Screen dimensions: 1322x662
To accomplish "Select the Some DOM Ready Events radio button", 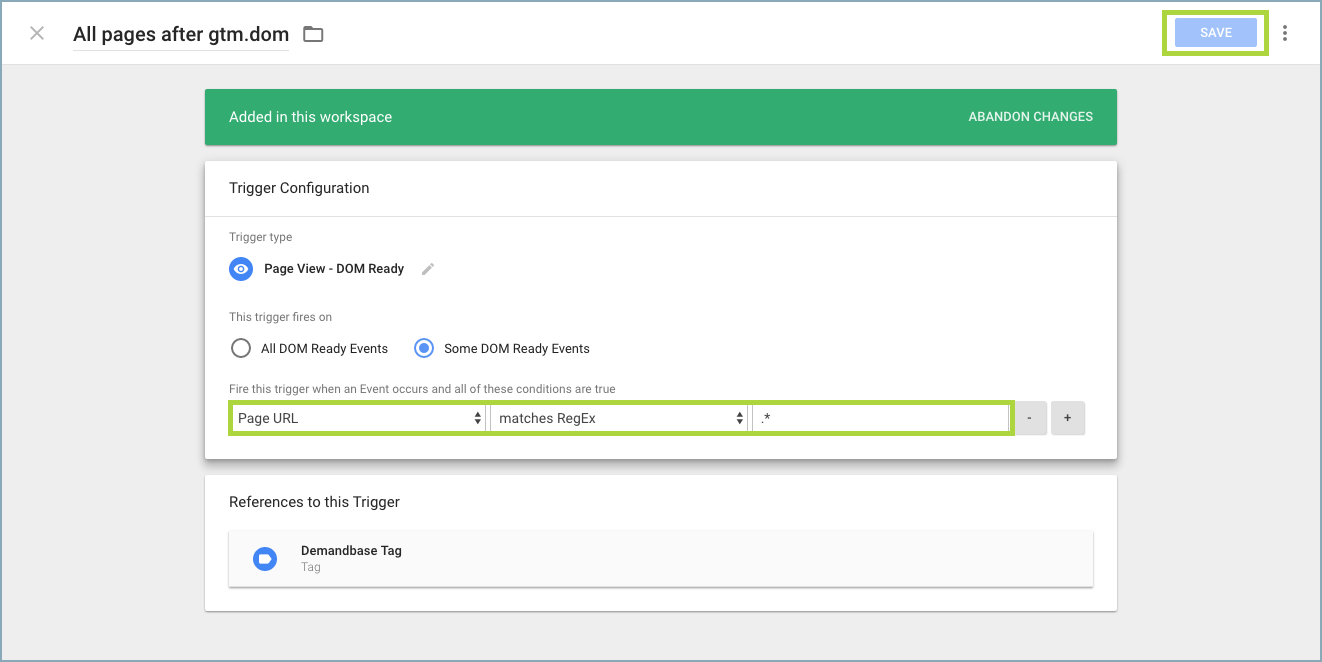I will 424,349.
